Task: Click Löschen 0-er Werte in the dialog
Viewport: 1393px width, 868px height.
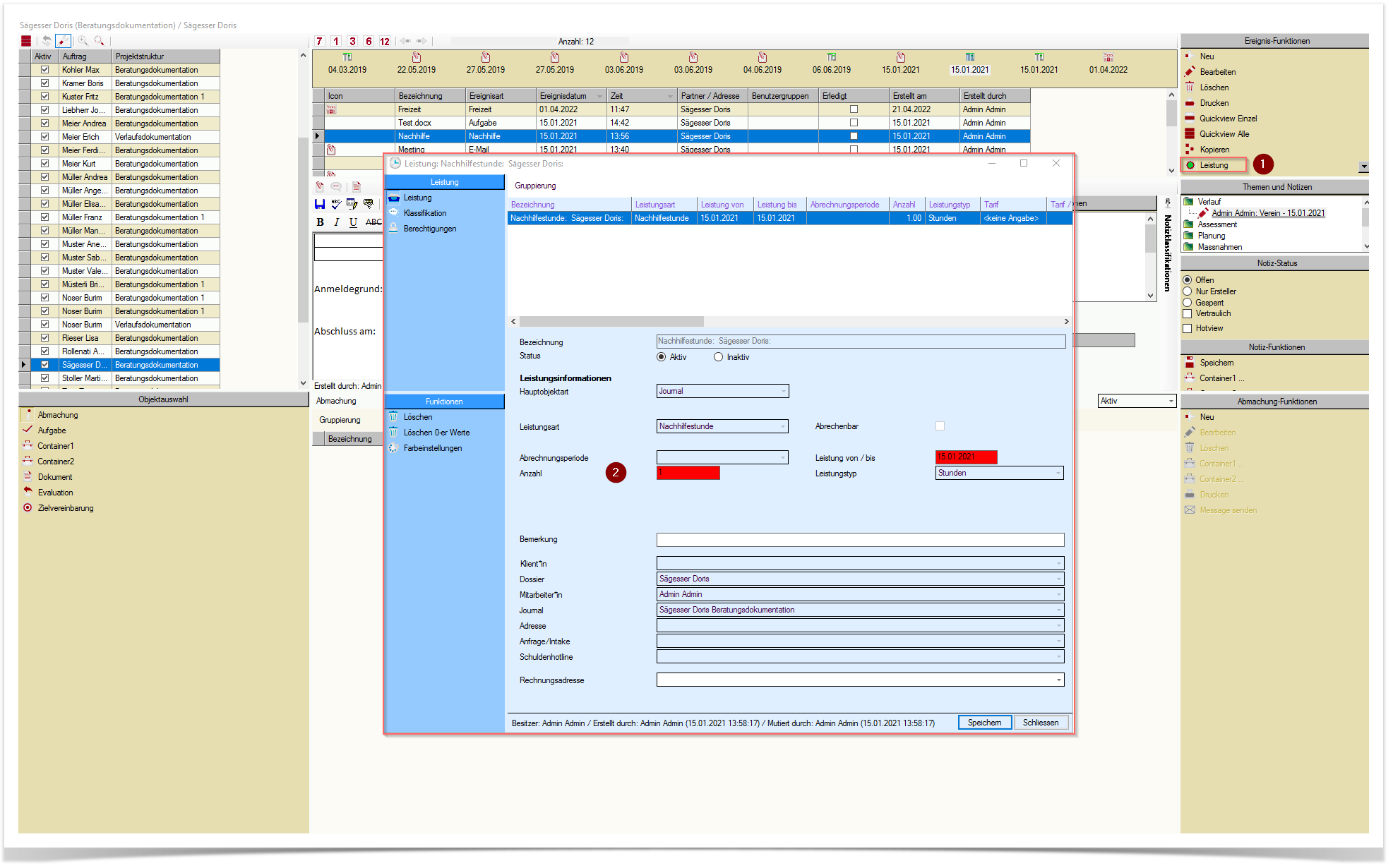Action: click(436, 433)
